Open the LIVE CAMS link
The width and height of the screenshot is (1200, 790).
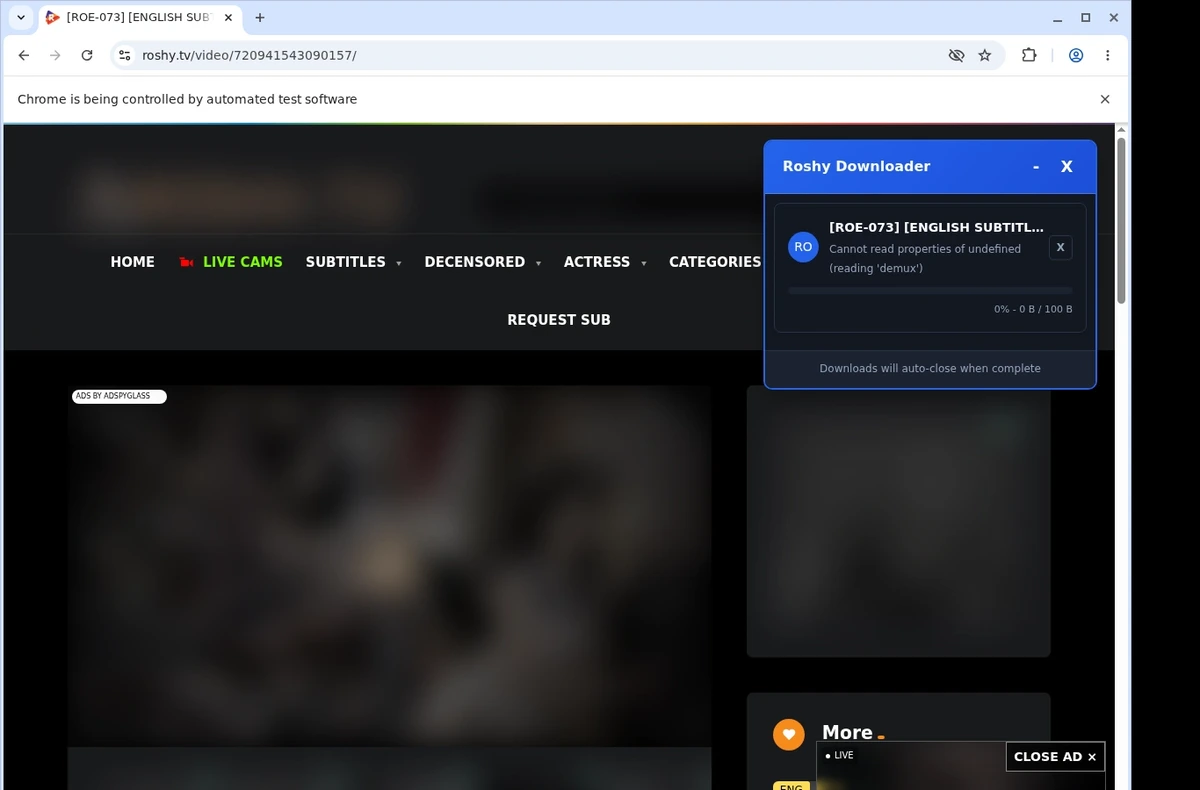click(x=243, y=262)
